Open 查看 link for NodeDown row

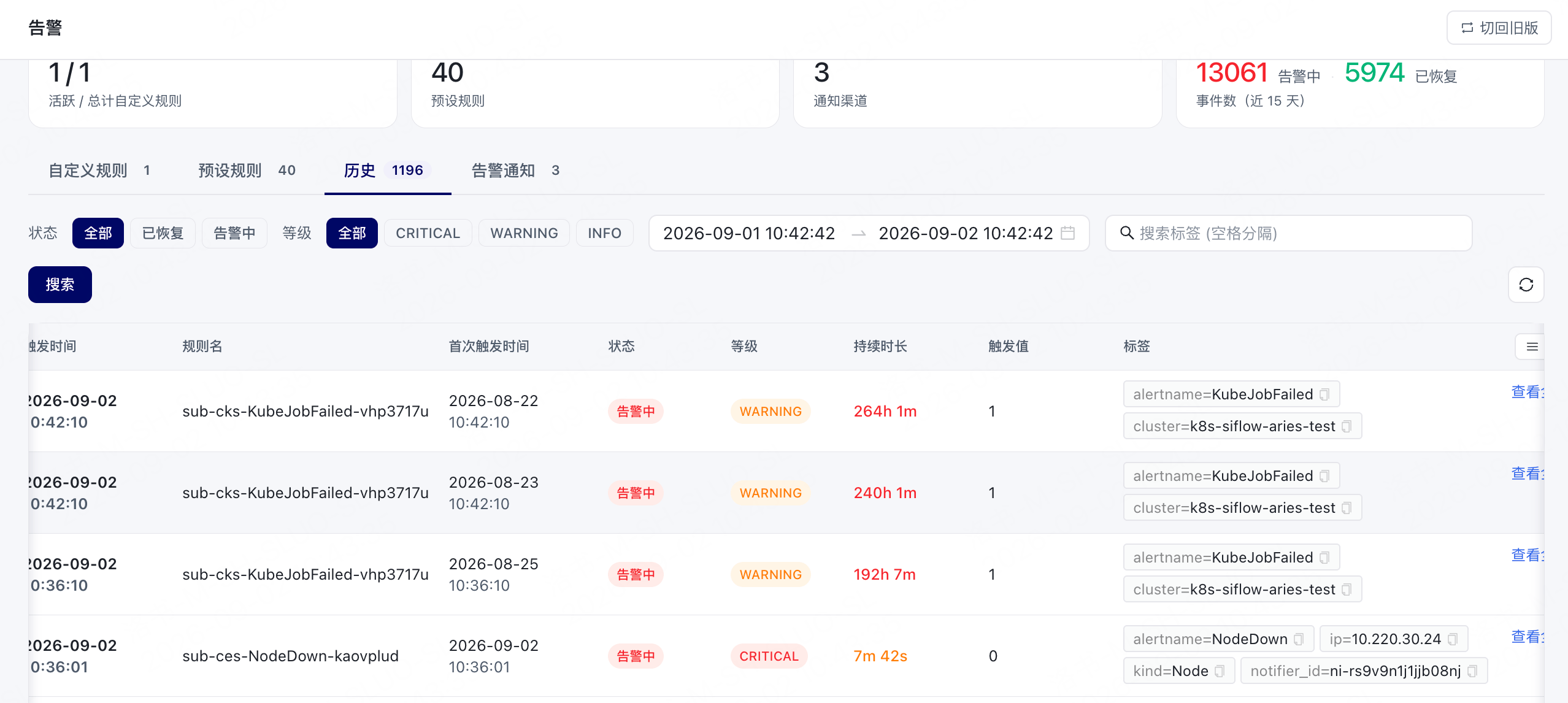coord(1528,637)
